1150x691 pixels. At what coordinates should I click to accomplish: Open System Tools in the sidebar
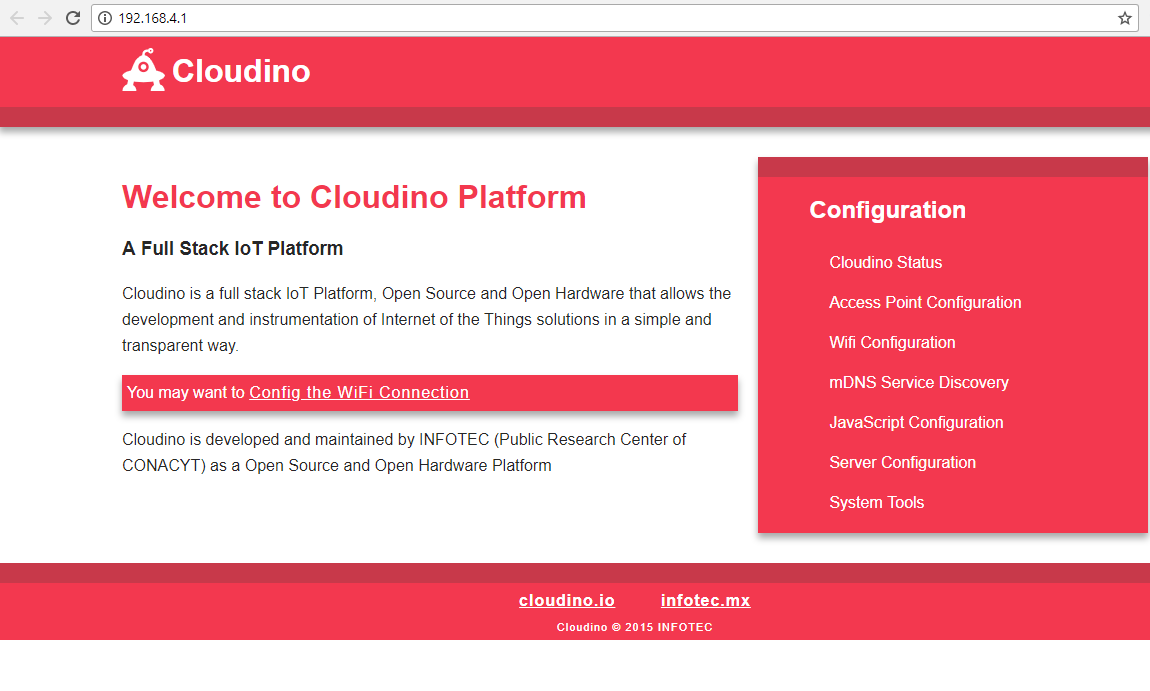point(876,502)
